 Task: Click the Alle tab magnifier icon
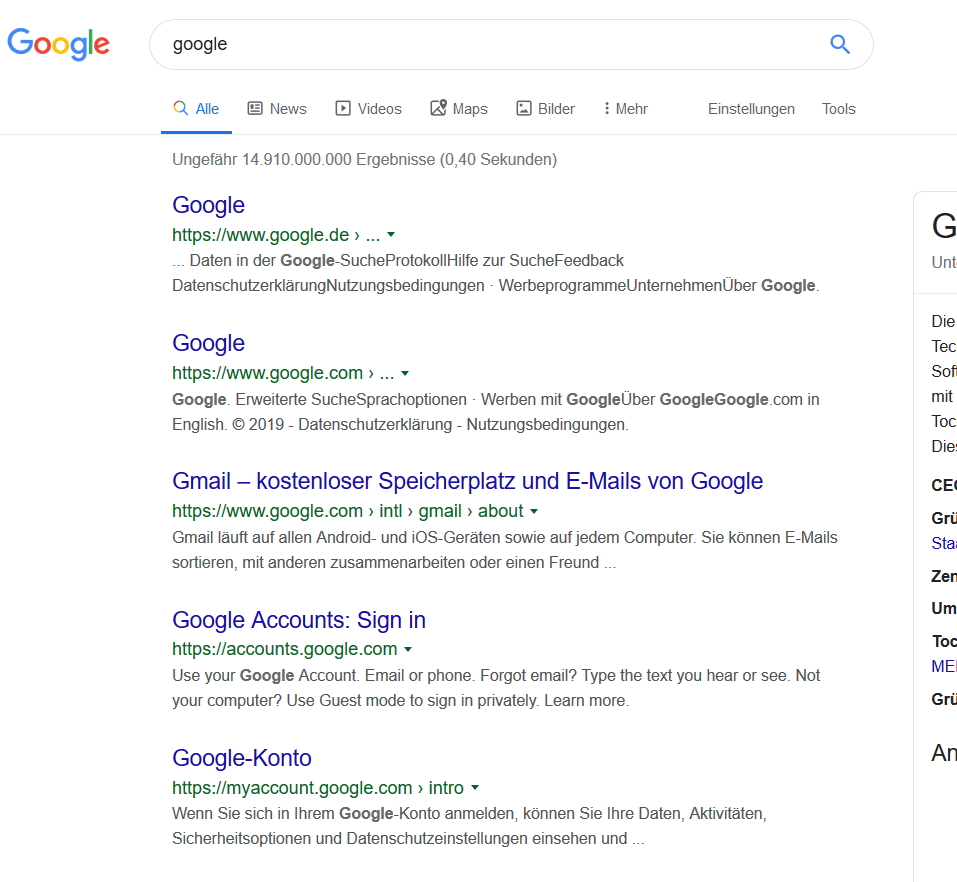[181, 108]
